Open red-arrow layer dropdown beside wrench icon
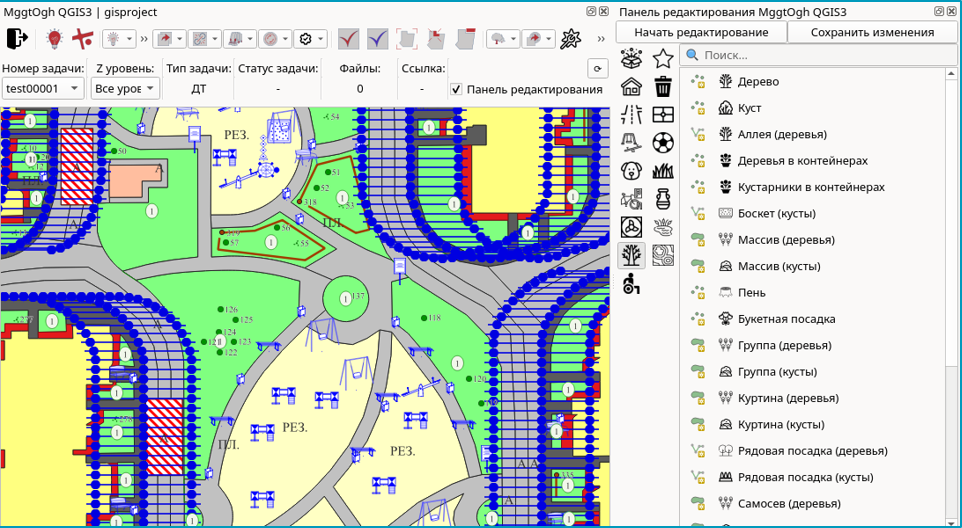 click(538, 39)
